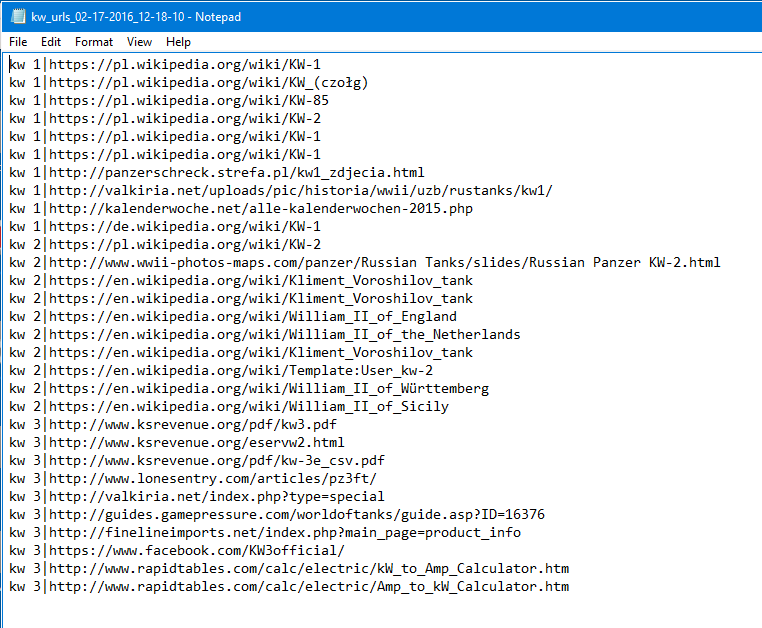Click the William_II_of_England URL line
Screen dimensions: 762x628
coord(233,316)
